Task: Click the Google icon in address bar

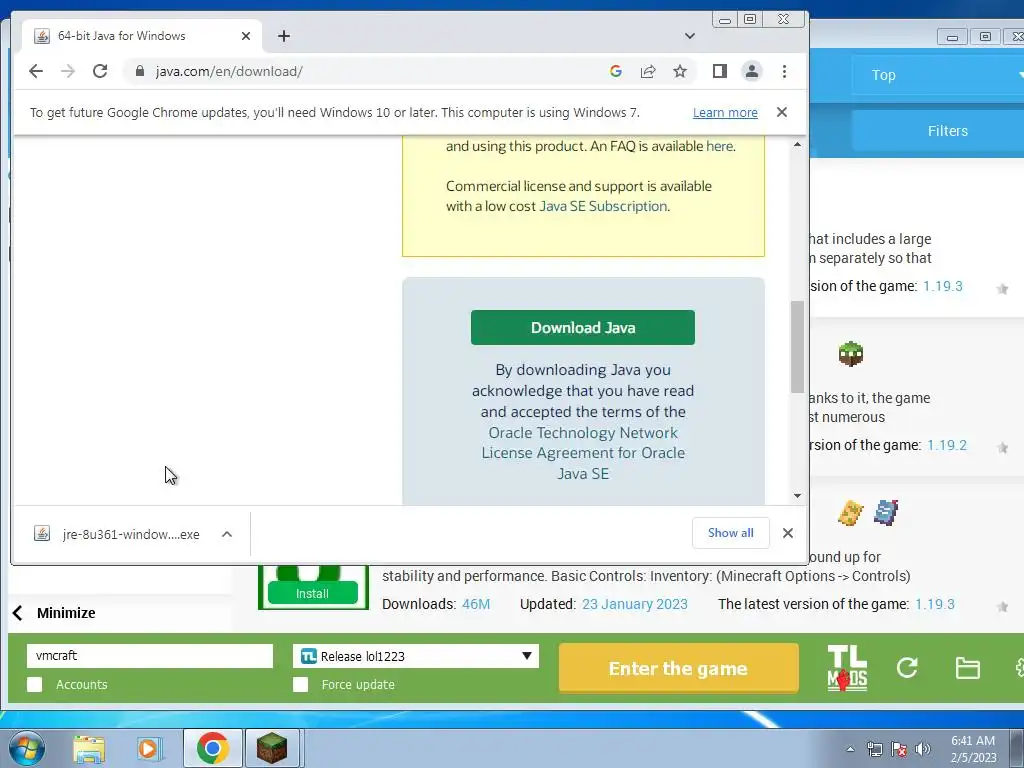Action: pyautogui.click(x=615, y=71)
